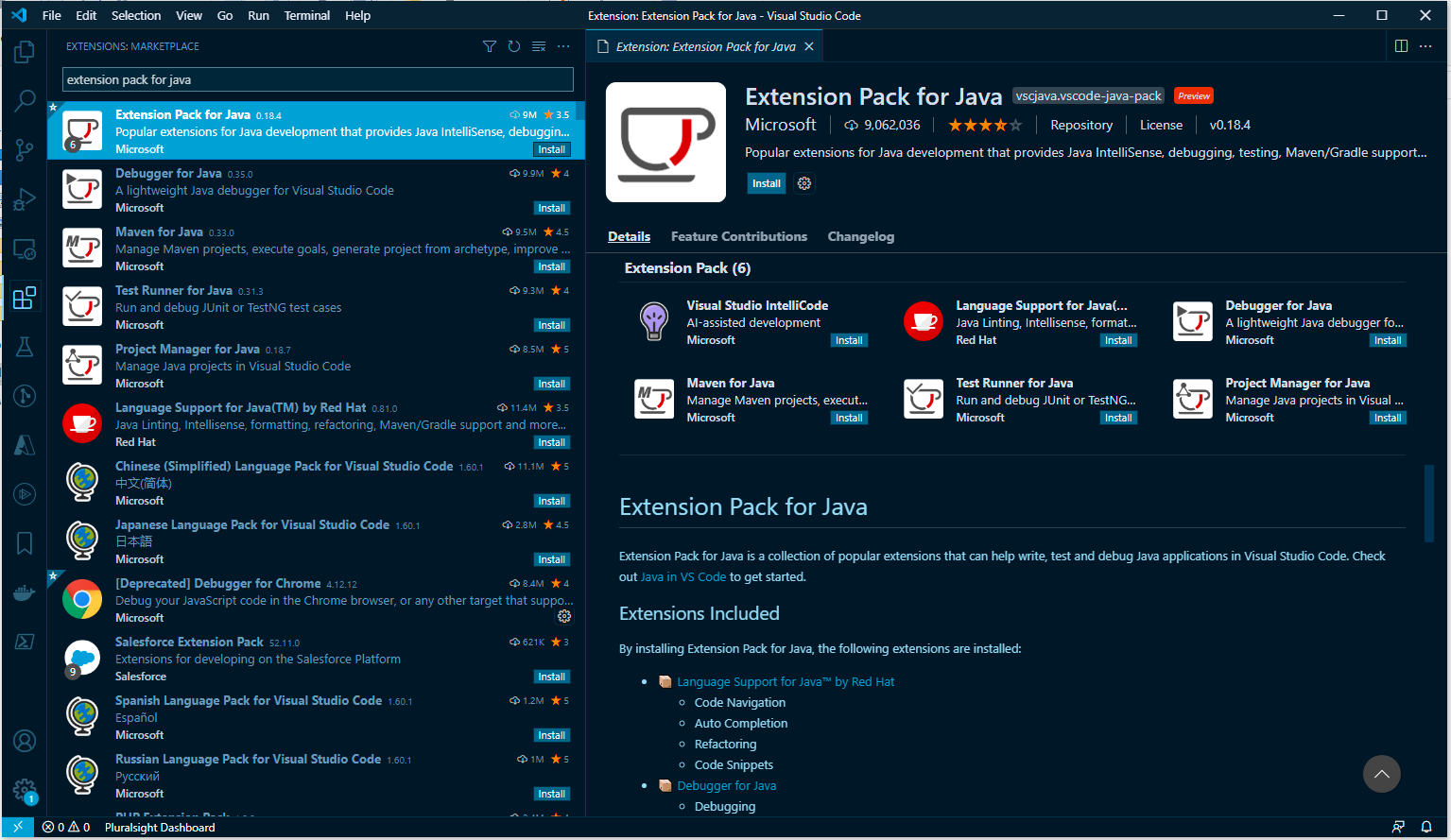
Task: Split the editor using the top-right icon
Action: click(x=1400, y=45)
